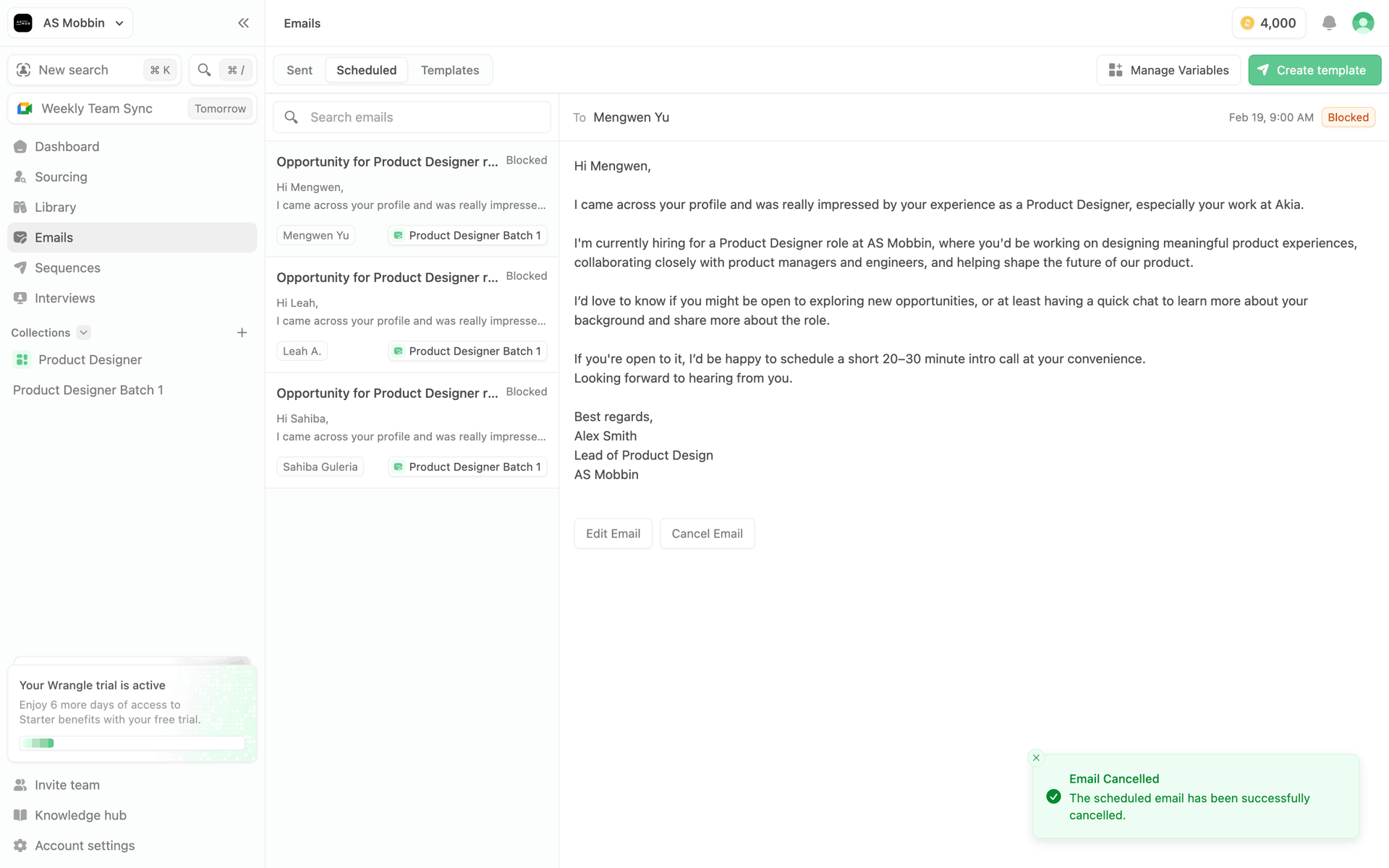This screenshot has height=868, width=1389.
Task: Switch to the Sent tab
Action: (x=300, y=70)
